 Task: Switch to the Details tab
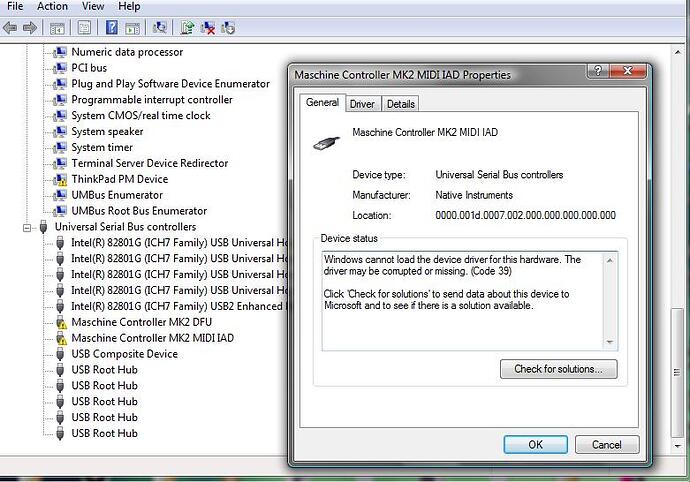coord(400,104)
